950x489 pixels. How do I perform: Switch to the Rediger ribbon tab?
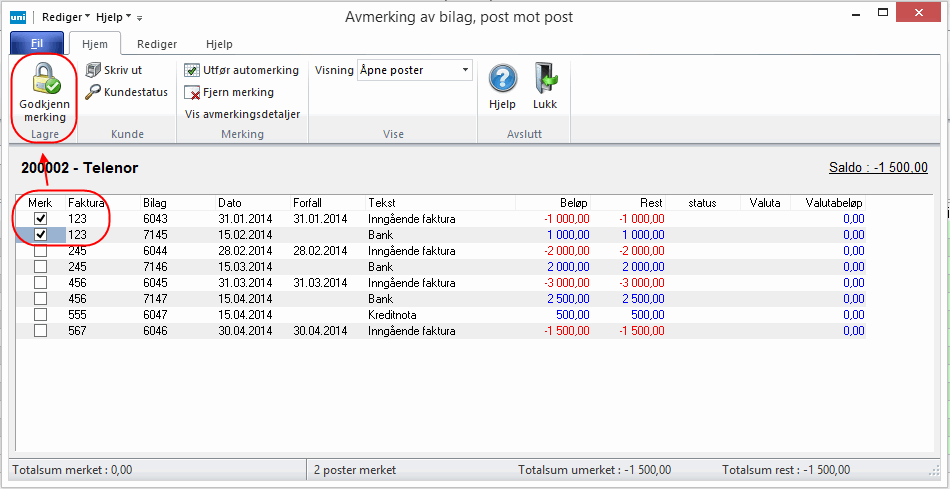tap(157, 44)
